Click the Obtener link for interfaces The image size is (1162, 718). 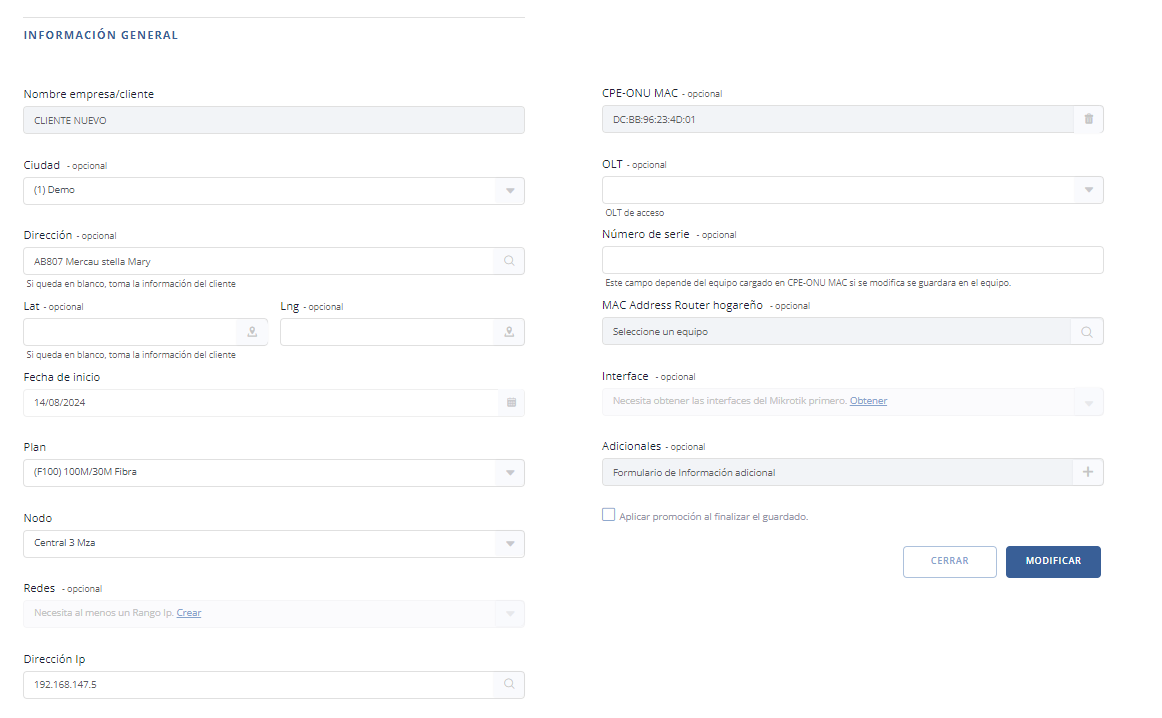tap(868, 401)
